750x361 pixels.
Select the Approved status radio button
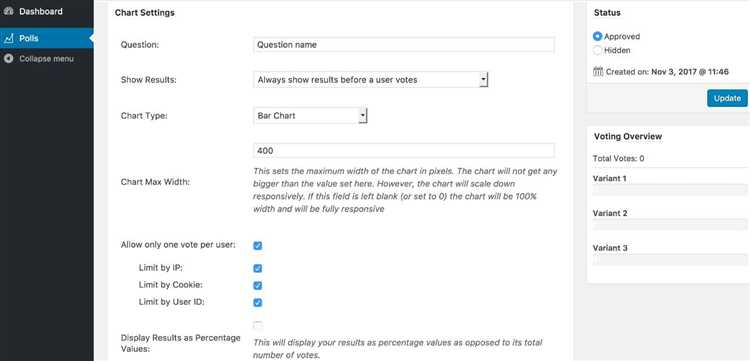597,36
